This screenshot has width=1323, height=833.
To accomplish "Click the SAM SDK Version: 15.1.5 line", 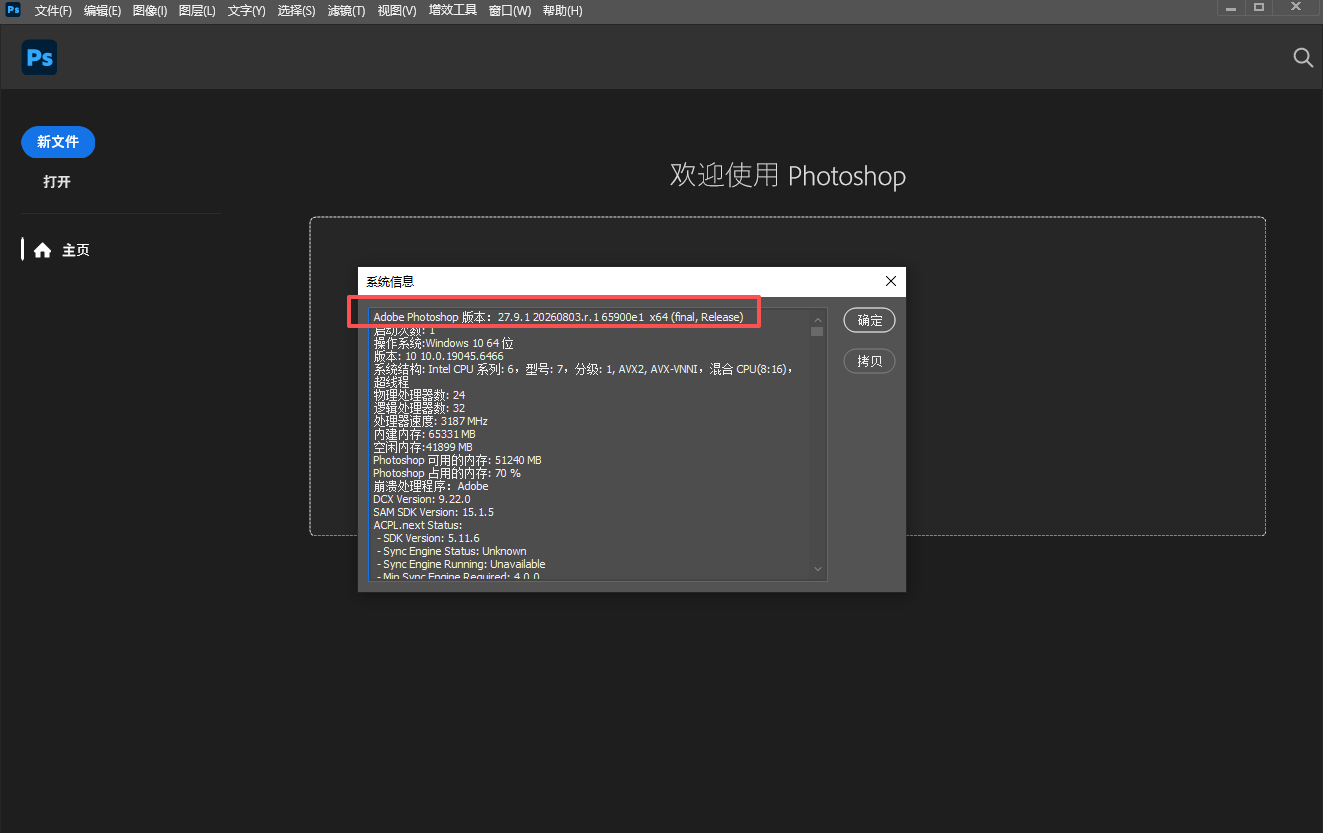I will pyautogui.click(x=433, y=512).
